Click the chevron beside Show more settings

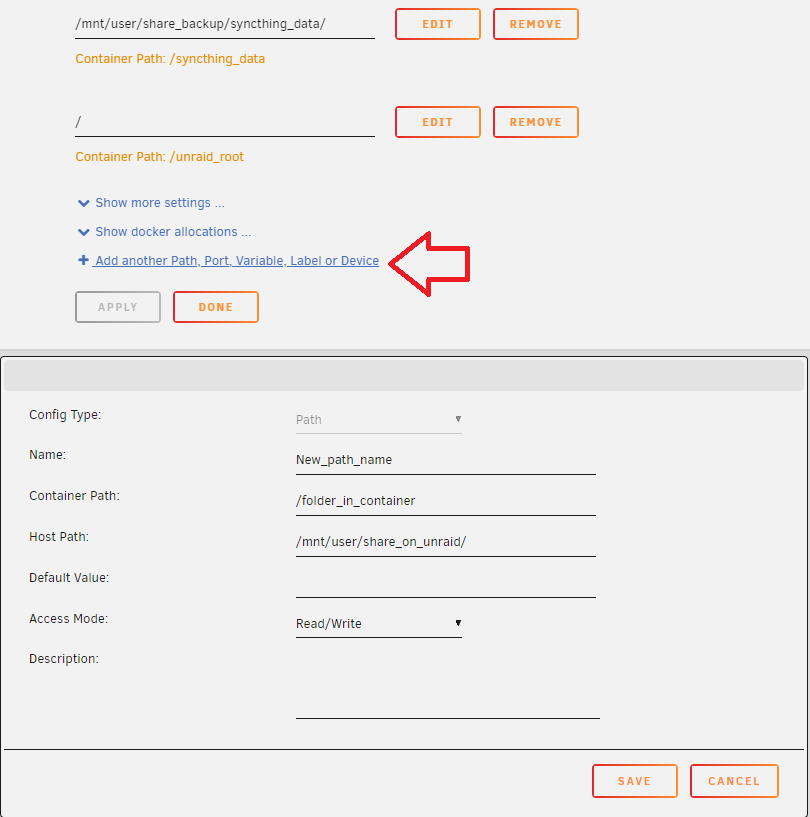[x=84, y=202]
